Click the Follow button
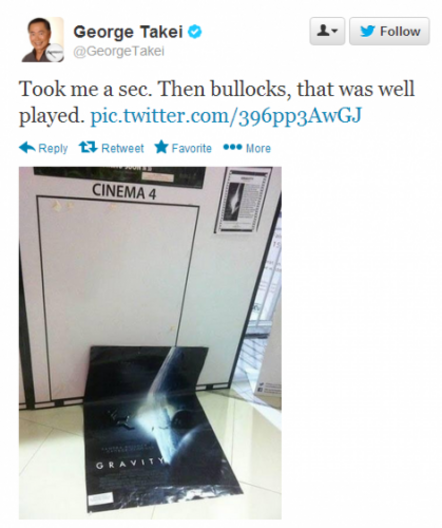This screenshot has width=442, height=528. point(389,31)
